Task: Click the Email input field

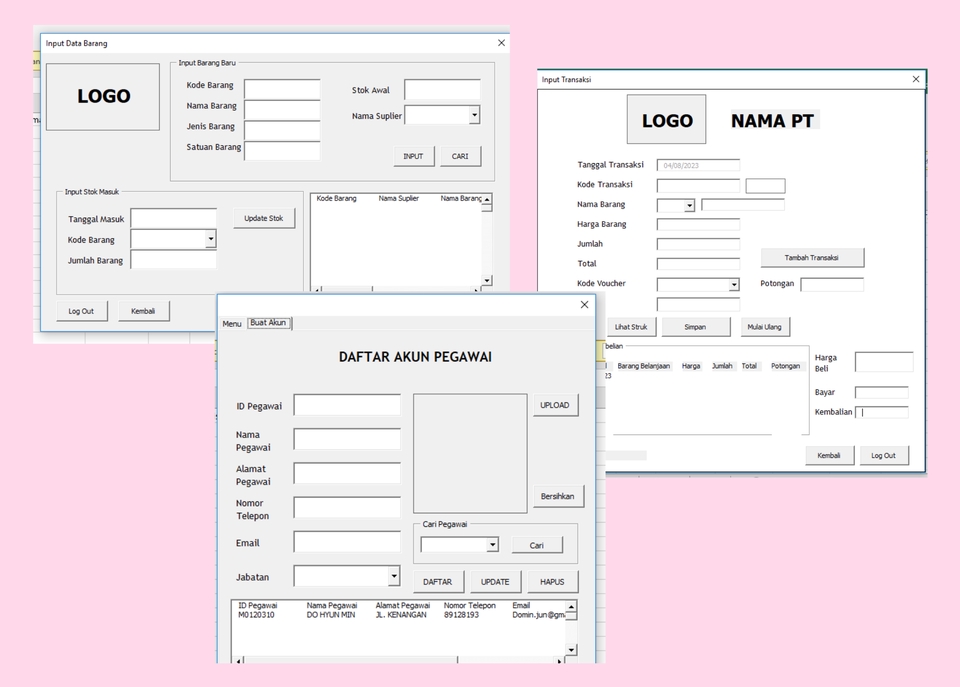Action: pyautogui.click(x=347, y=542)
